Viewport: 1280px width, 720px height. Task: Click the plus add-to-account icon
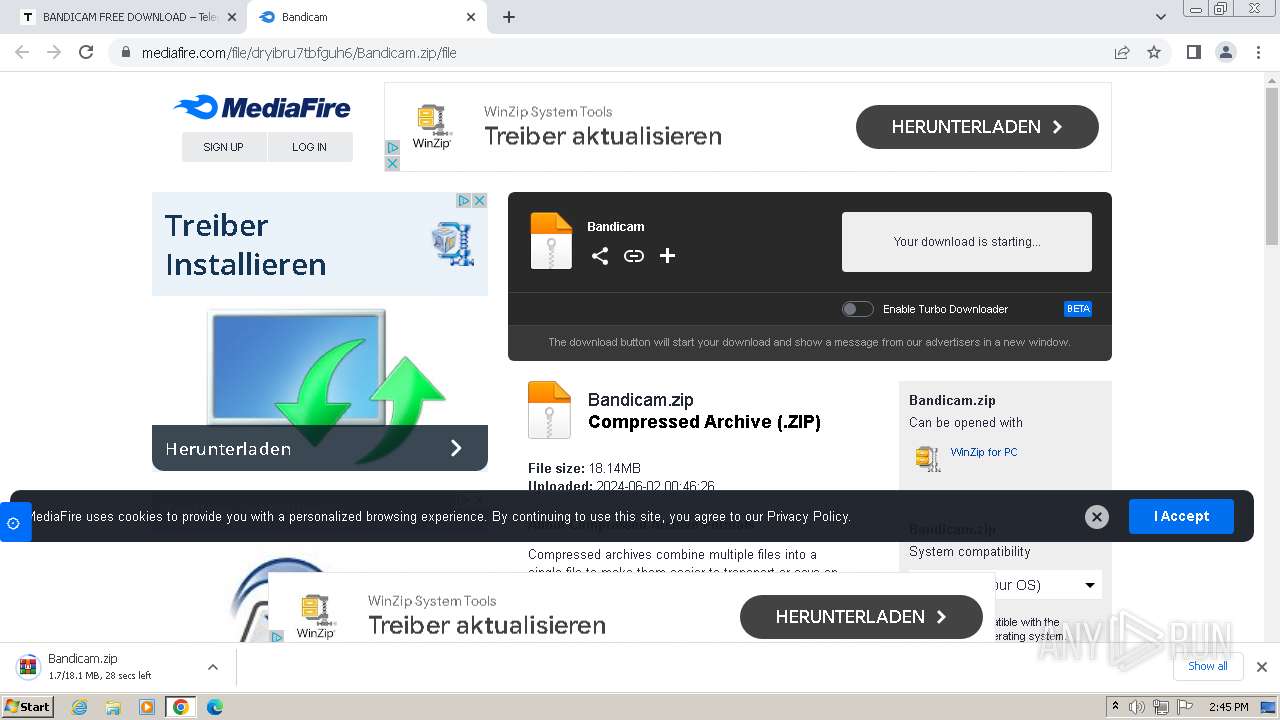pyautogui.click(x=667, y=256)
